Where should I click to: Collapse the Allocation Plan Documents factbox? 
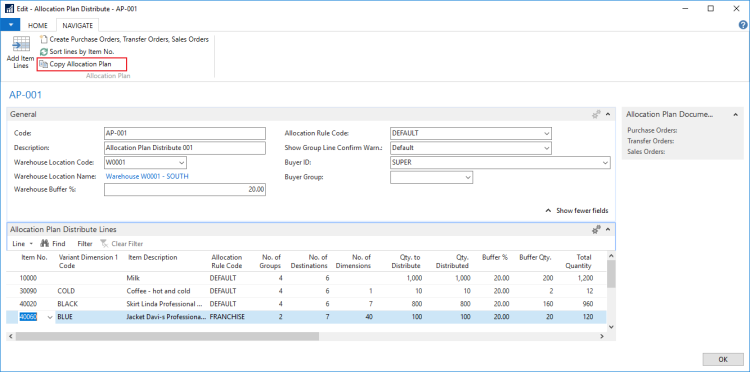pyautogui.click(x=736, y=114)
